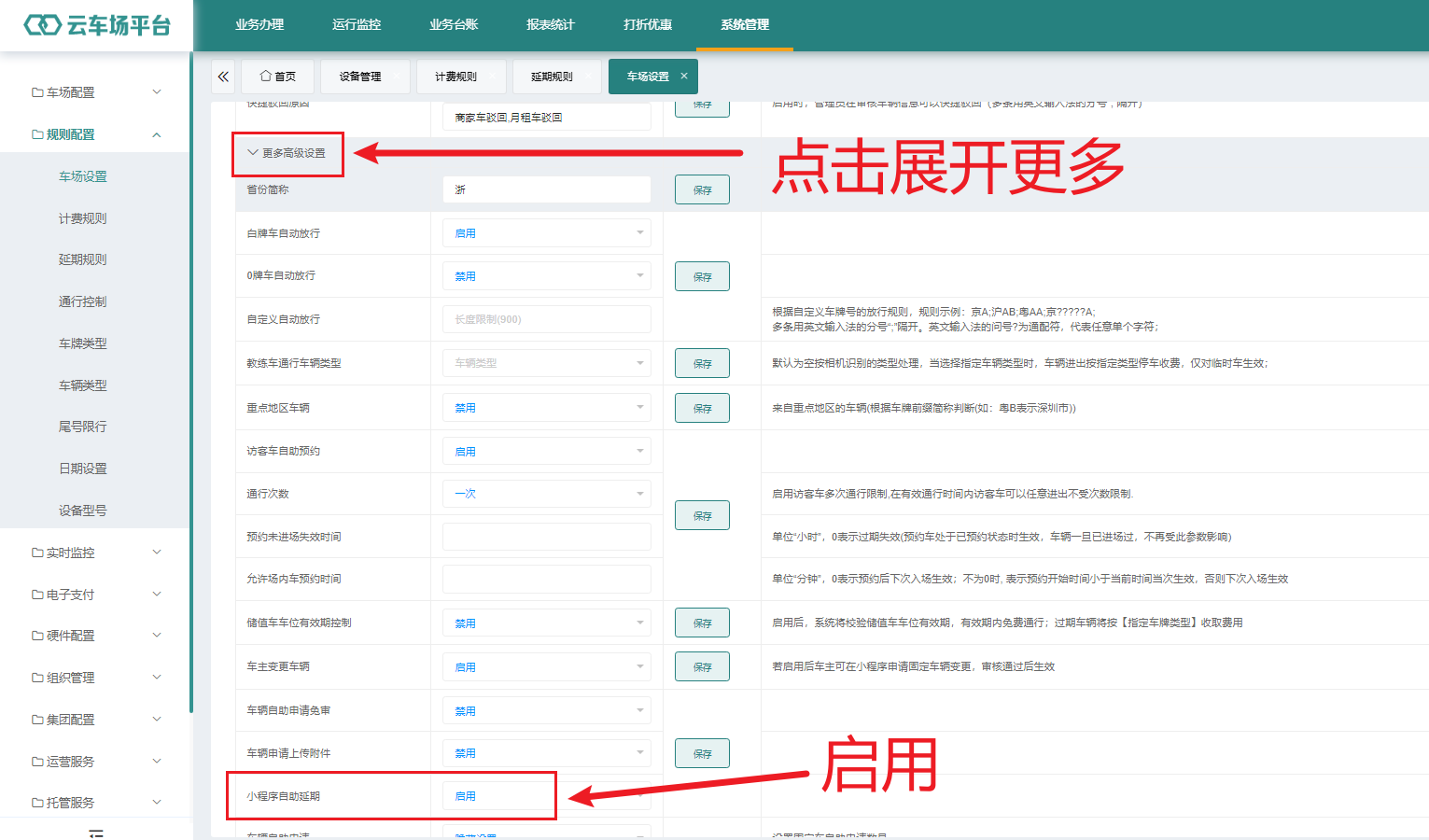This screenshot has height=840, width=1429.
Task: Toggle the 更多高级设置 section
Action: (x=287, y=153)
